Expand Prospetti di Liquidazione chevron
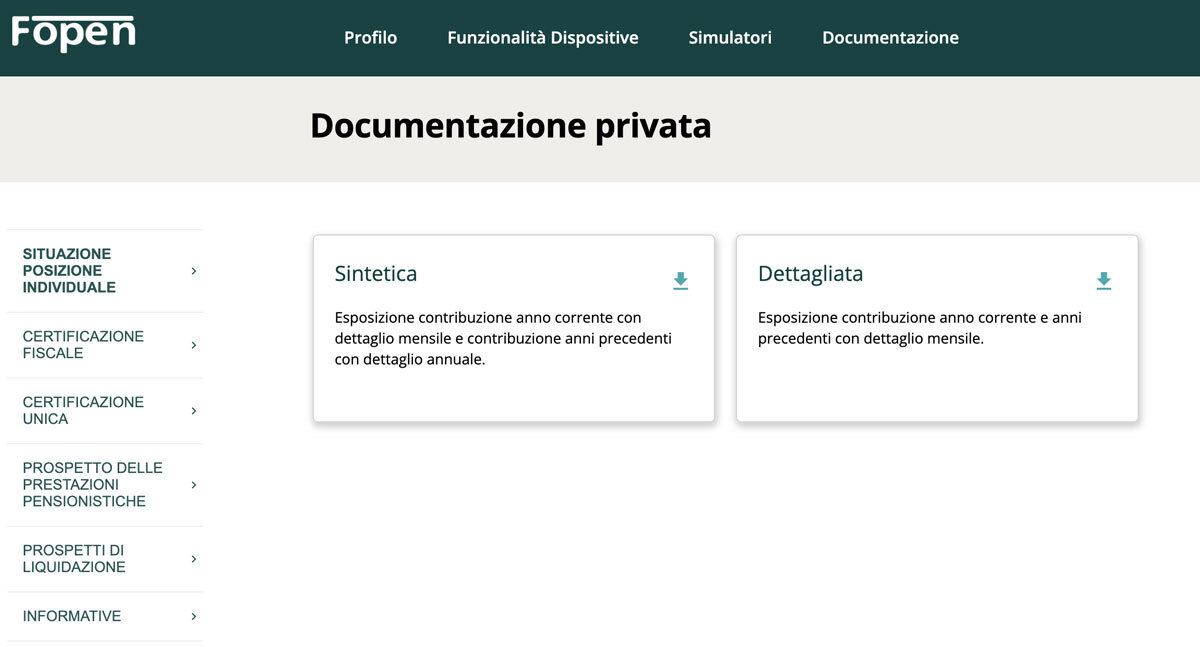 tap(194, 559)
